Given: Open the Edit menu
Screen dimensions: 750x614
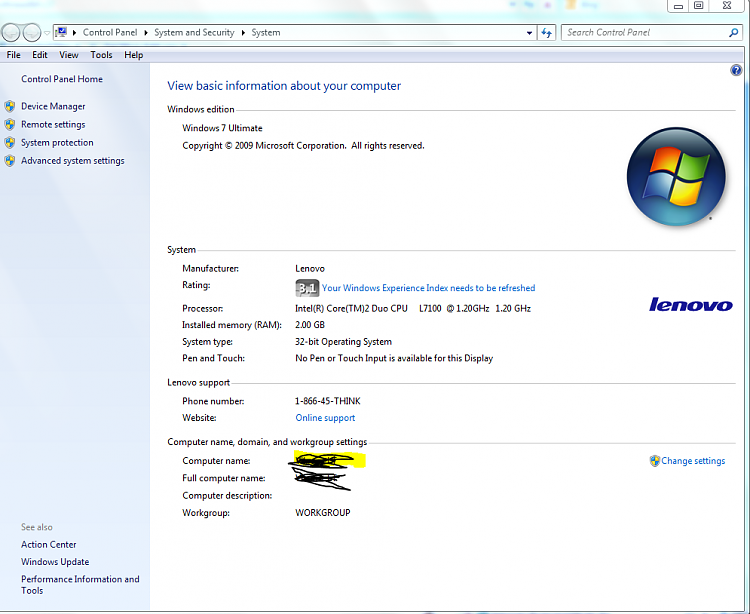Looking at the screenshot, I should pos(40,55).
